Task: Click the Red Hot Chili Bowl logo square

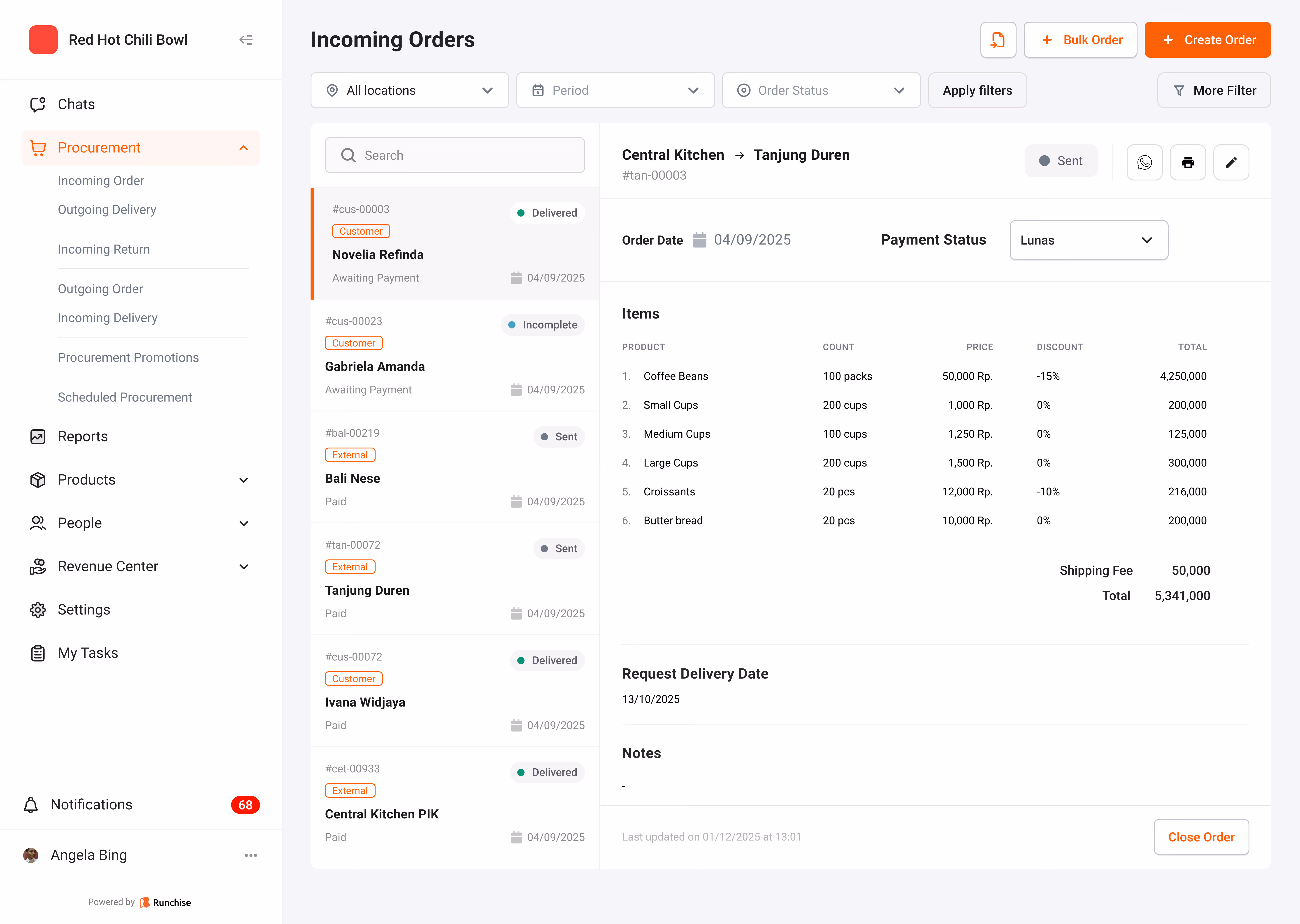Action: (43, 40)
